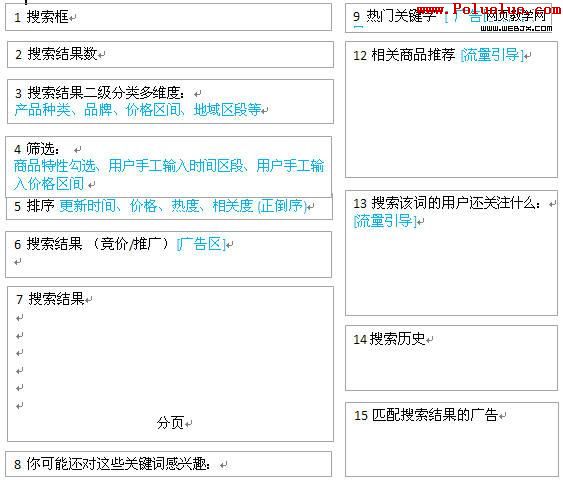Click the '分页' pagination text
The image size is (563, 487).
[170, 423]
